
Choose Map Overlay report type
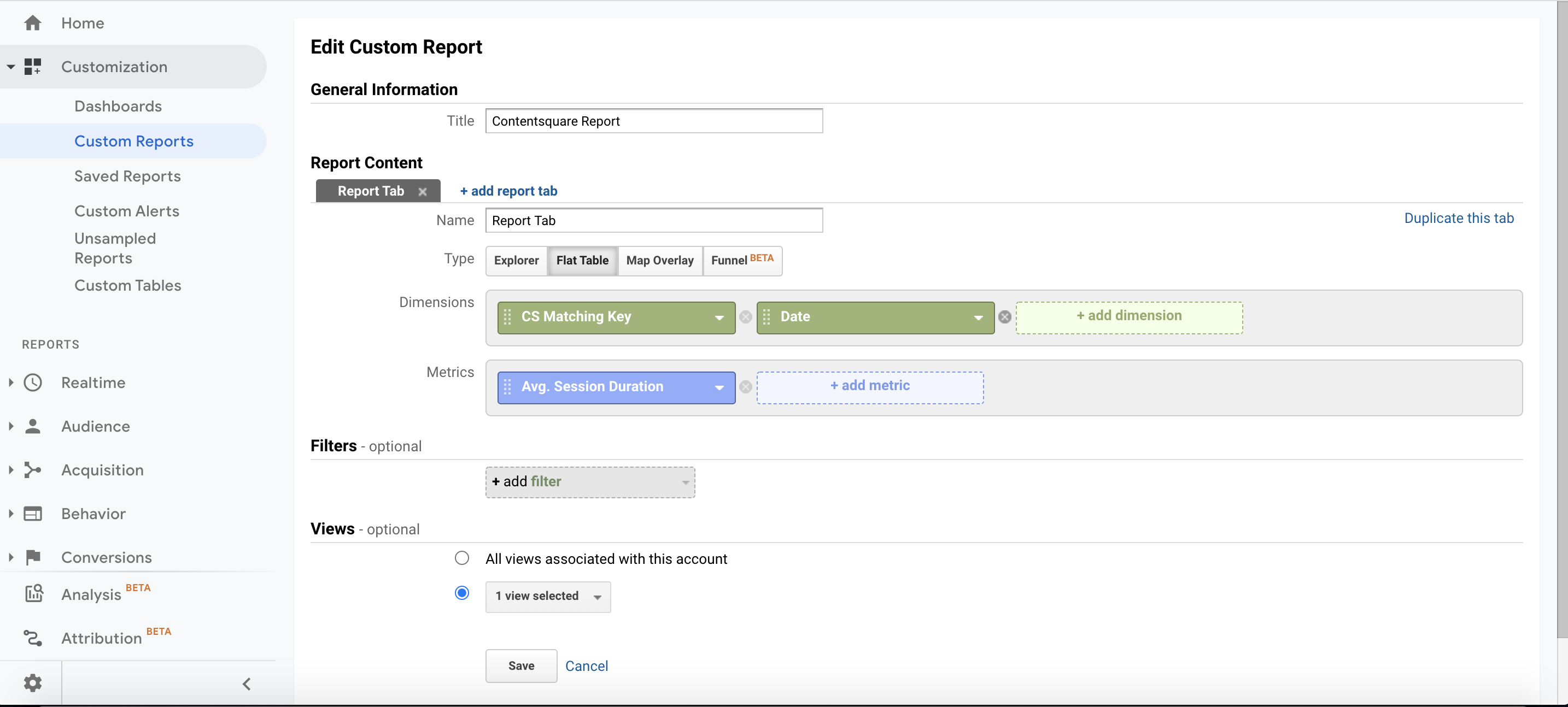pyautogui.click(x=660, y=261)
